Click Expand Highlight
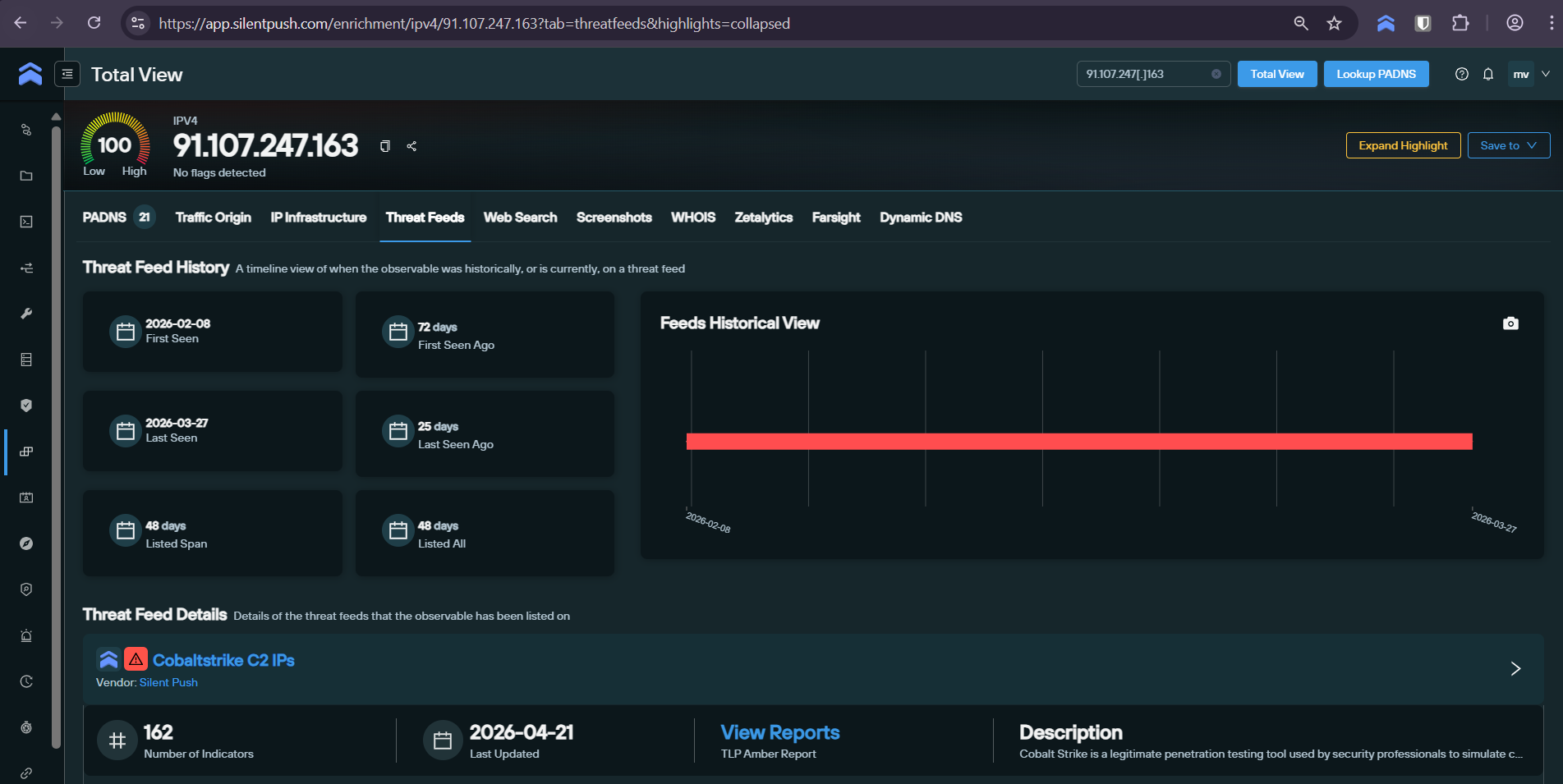This screenshot has width=1563, height=784. point(1402,145)
